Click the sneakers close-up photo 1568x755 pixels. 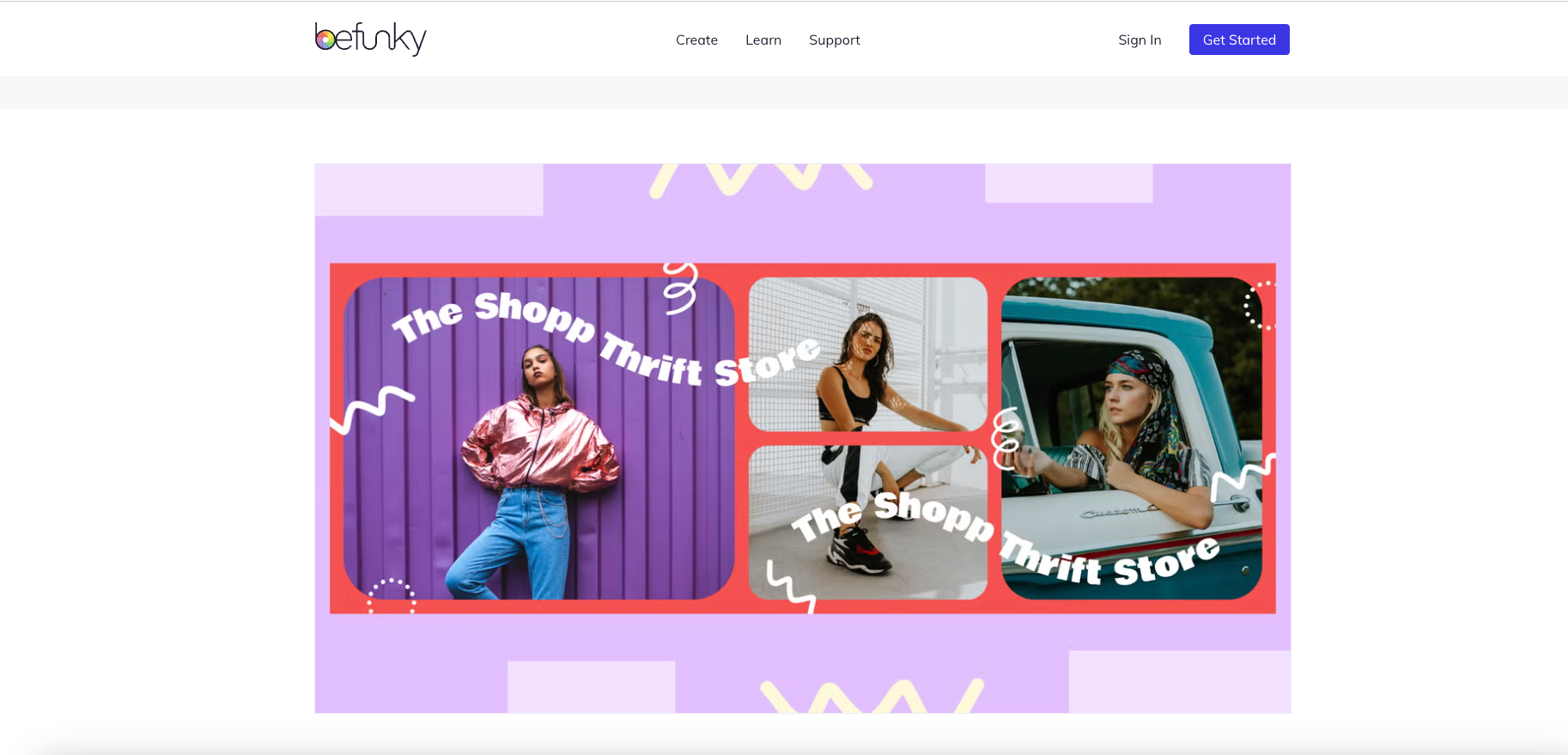(868, 522)
